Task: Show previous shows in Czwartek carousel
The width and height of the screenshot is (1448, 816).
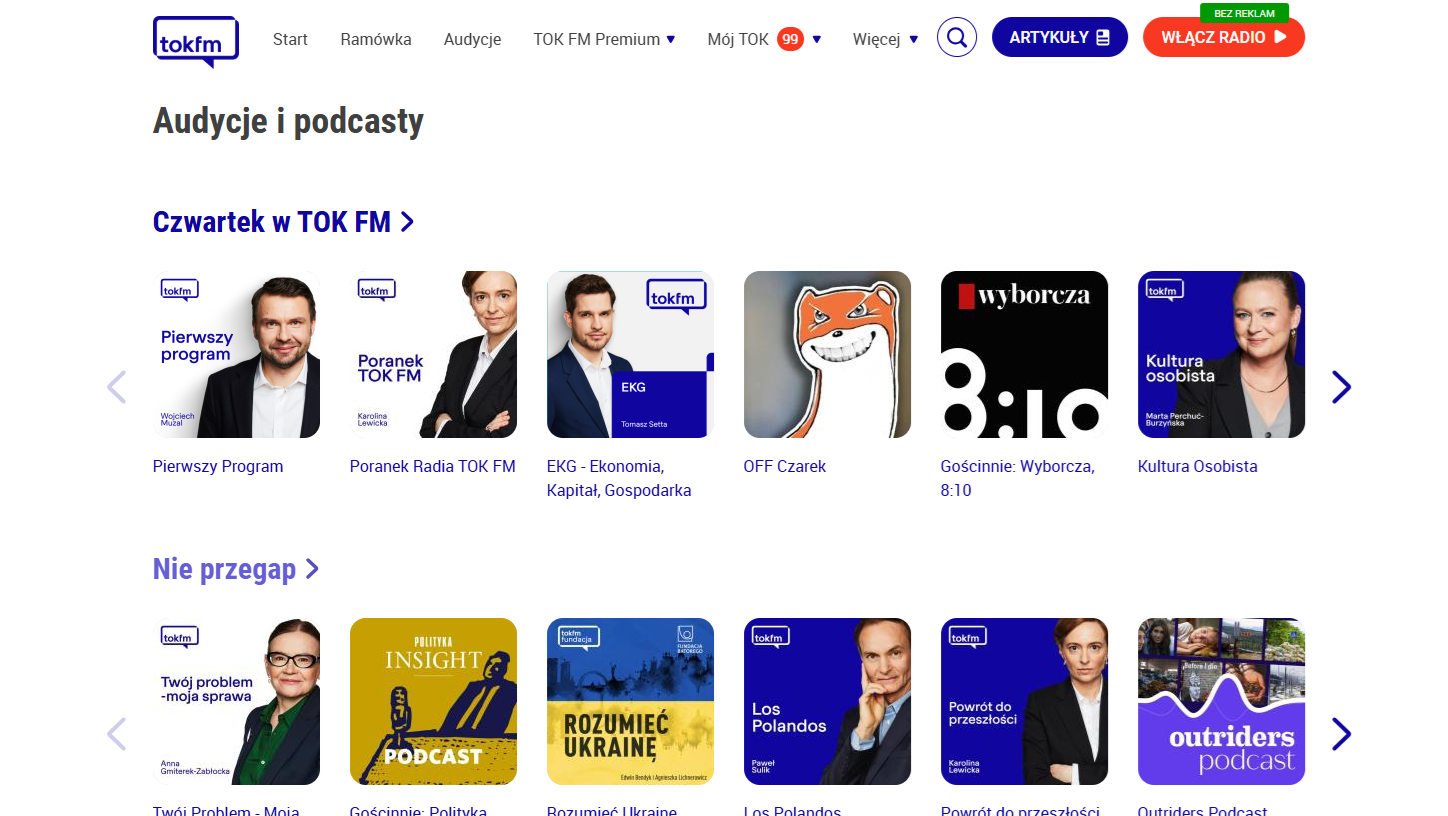Action: [x=116, y=386]
